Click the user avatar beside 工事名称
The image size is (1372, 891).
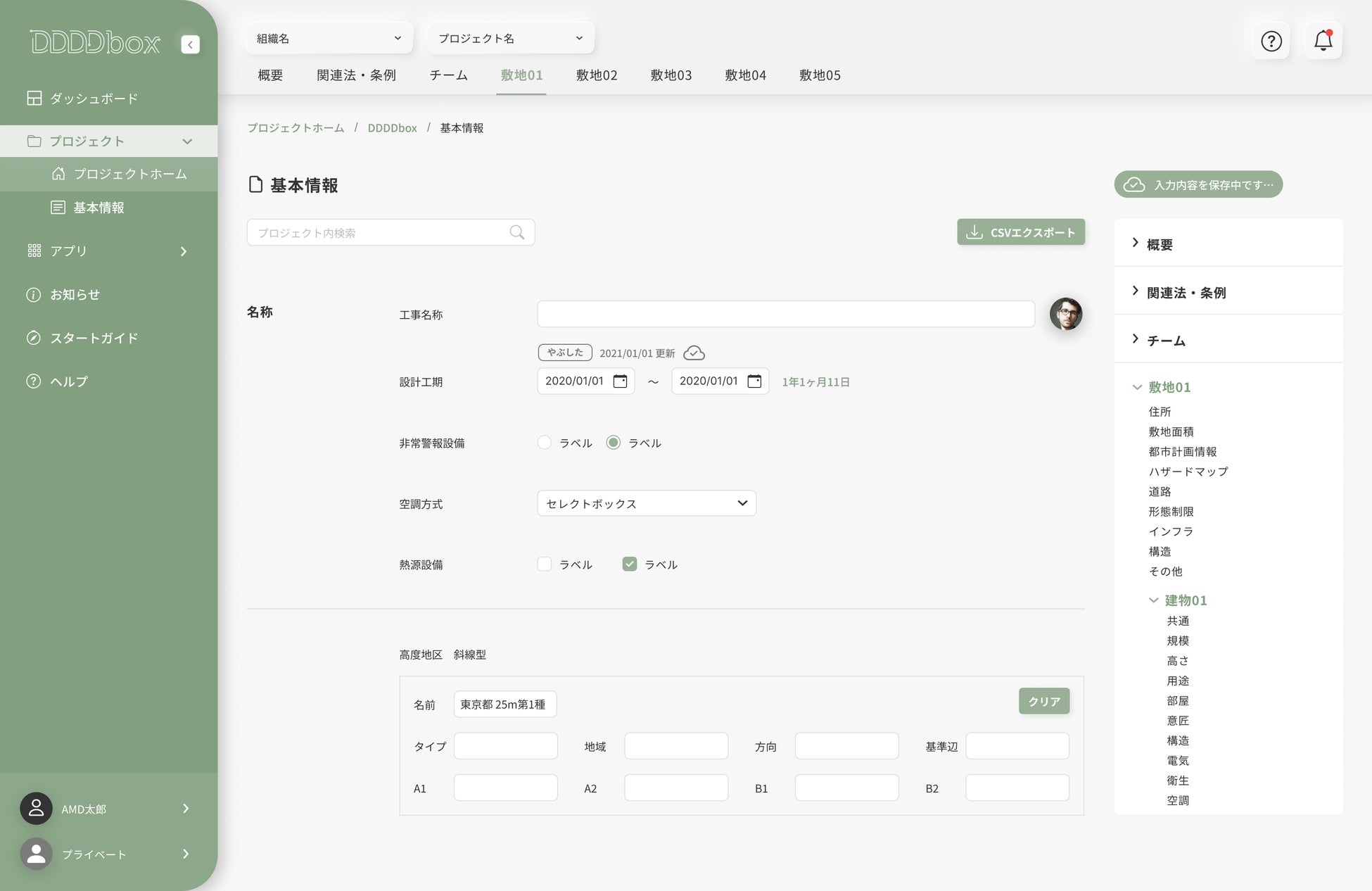pos(1065,314)
